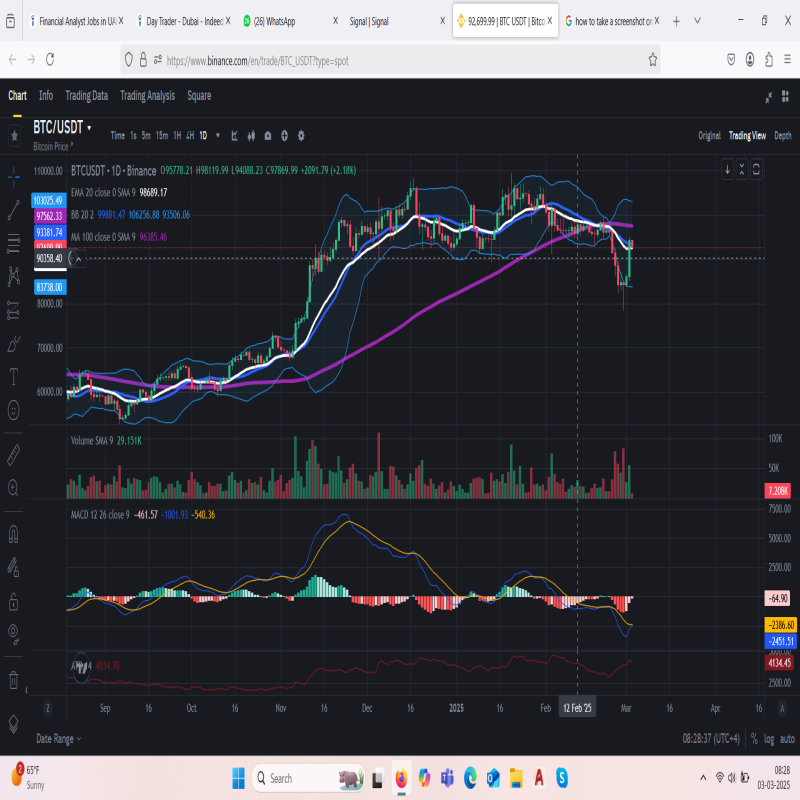Select the text annotation tool
Viewport: 800px width, 800px height.
(x=14, y=377)
